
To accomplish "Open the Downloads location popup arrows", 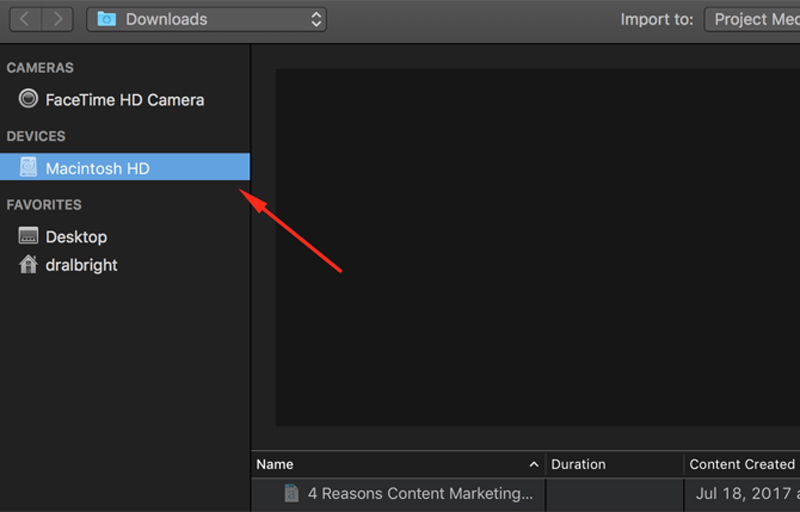I will pyautogui.click(x=317, y=19).
